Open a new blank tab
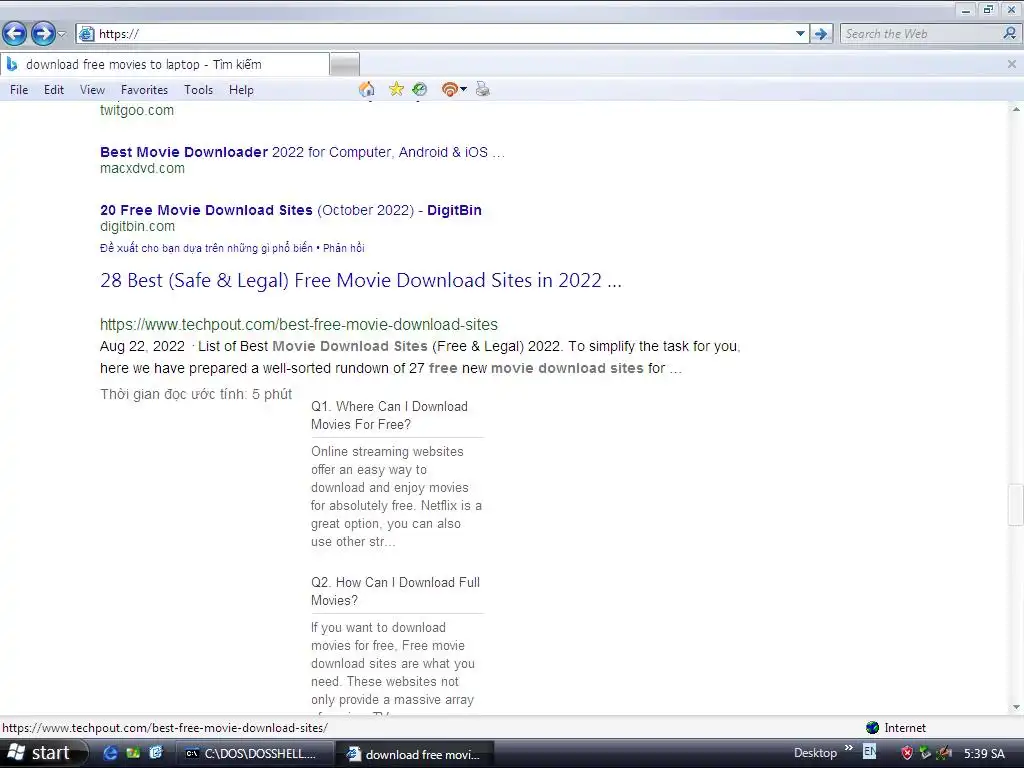This screenshot has width=1024, height=768. click(344, 65)
